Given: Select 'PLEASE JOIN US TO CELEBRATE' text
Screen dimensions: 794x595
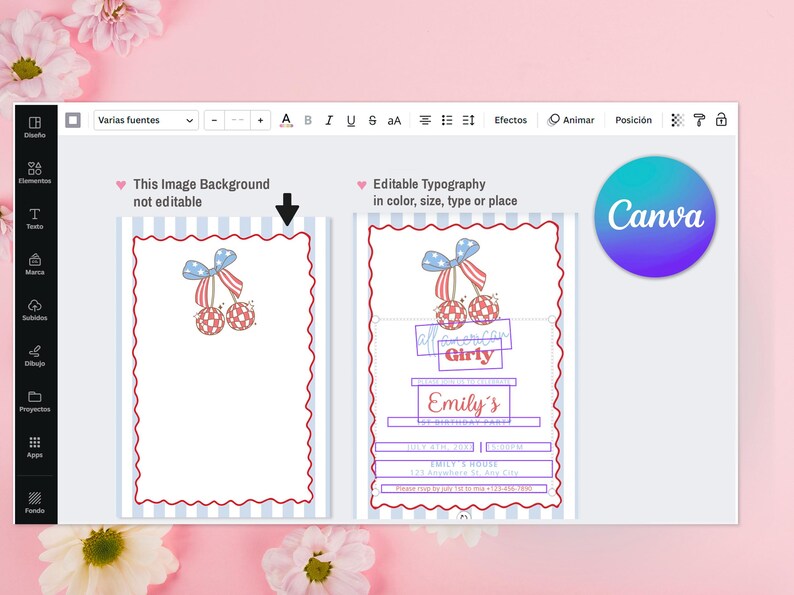Looking at the screenshot, I should [464, 382].
